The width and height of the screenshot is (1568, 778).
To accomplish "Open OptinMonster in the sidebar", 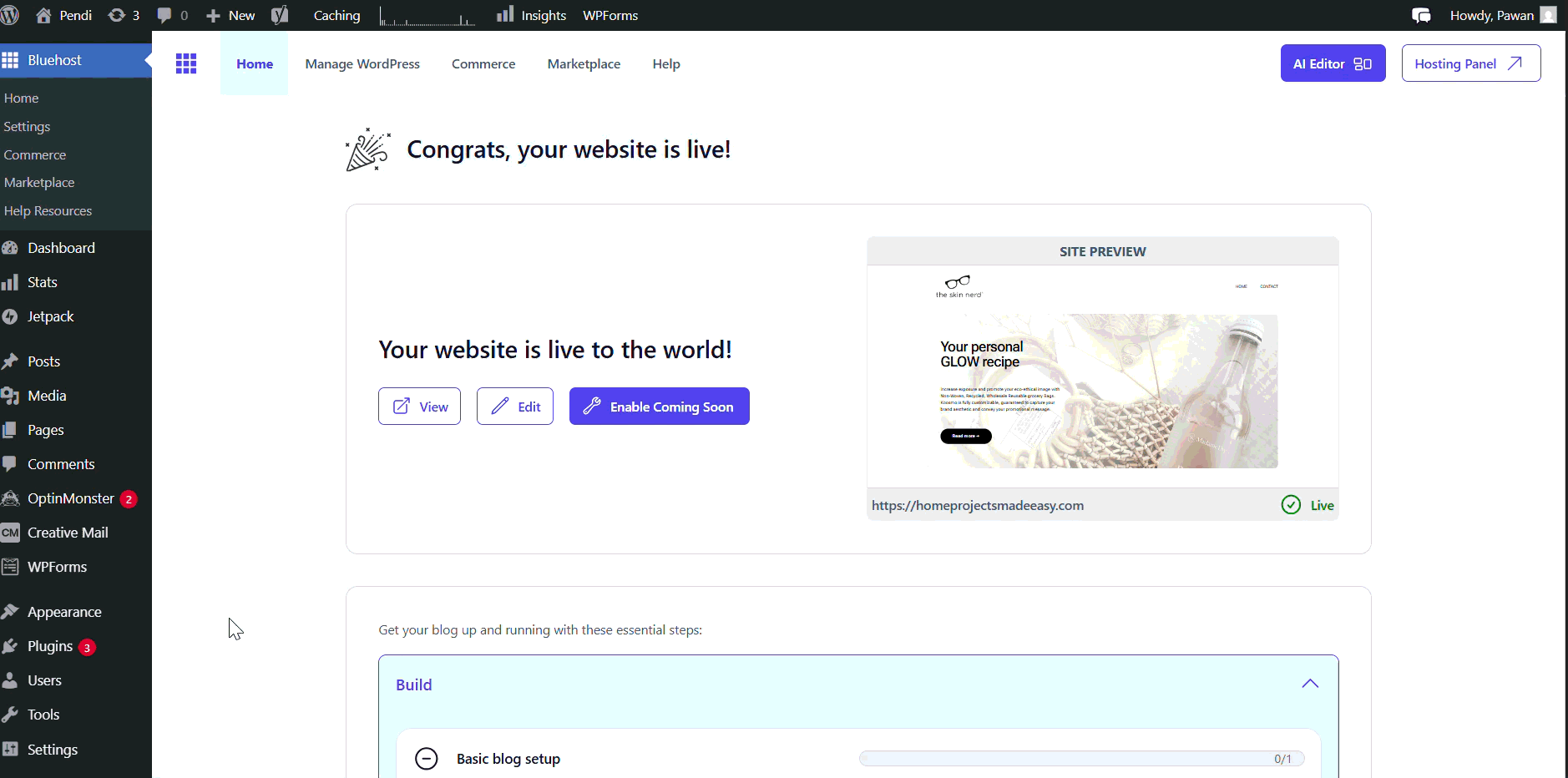I will coord(70,498).
